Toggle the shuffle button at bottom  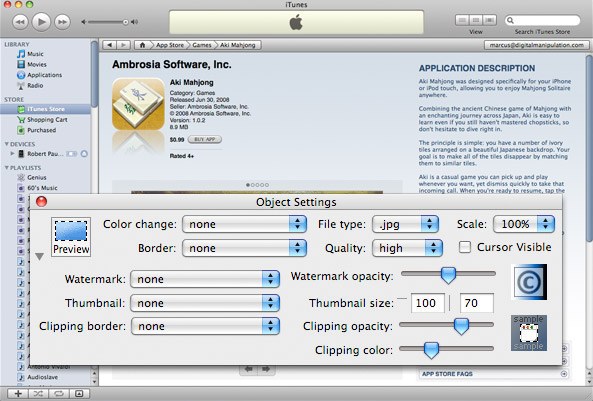tap(38, 393)
